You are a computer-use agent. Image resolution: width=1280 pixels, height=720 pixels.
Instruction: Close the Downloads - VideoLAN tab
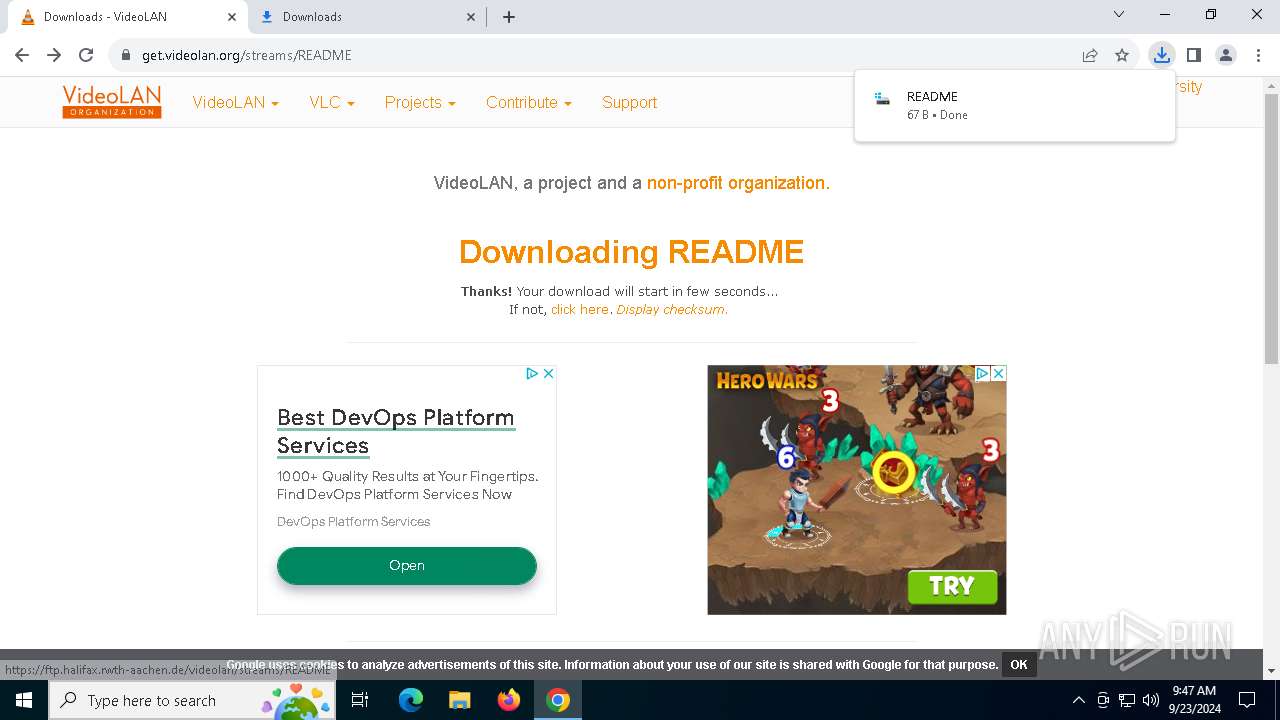(232, 17)
